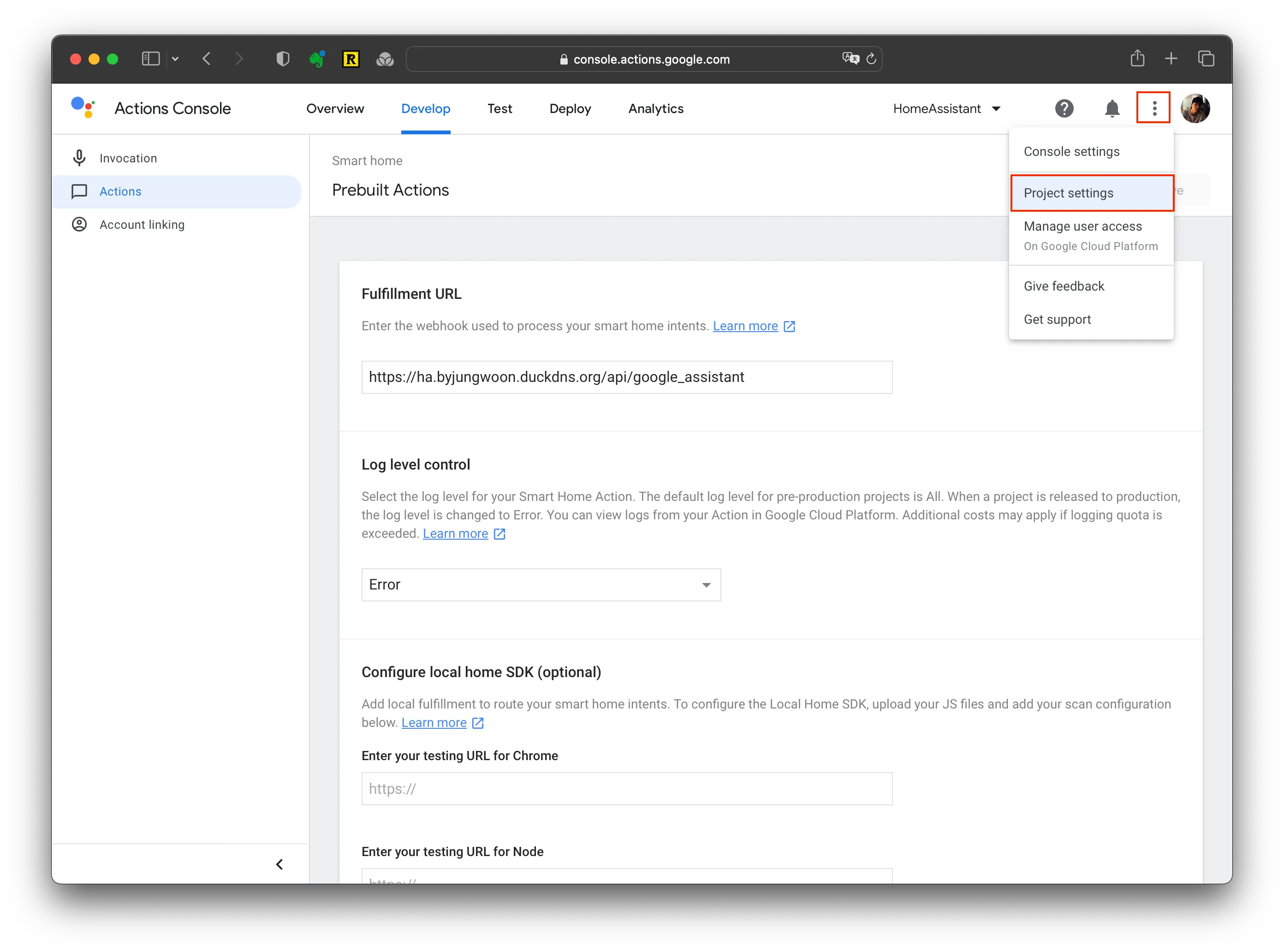Click Learn more link under Log level control
Screen dimensions: 1284x952
tap(455, 534)
